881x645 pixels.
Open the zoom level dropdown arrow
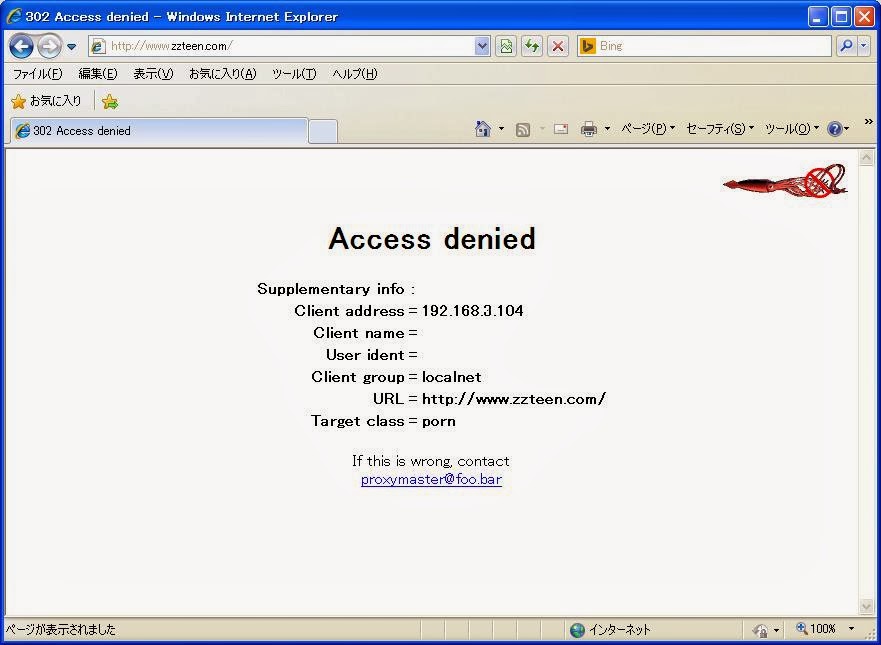(851, 629)
